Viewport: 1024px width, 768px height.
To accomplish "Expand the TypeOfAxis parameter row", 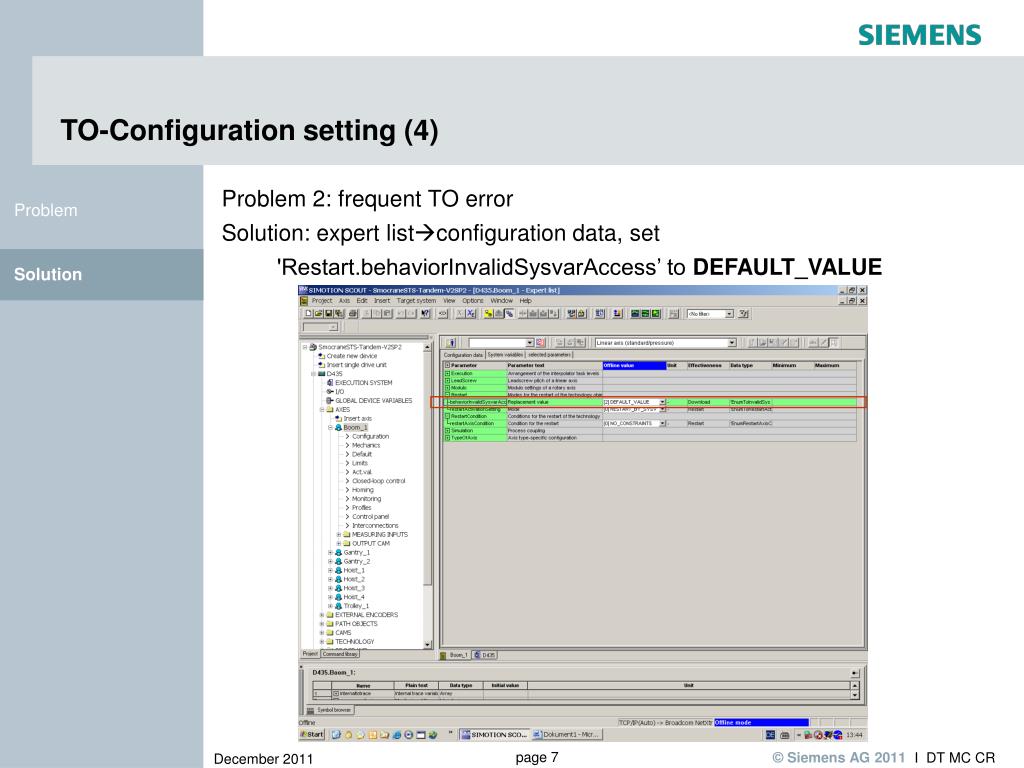I will (447, 438).
